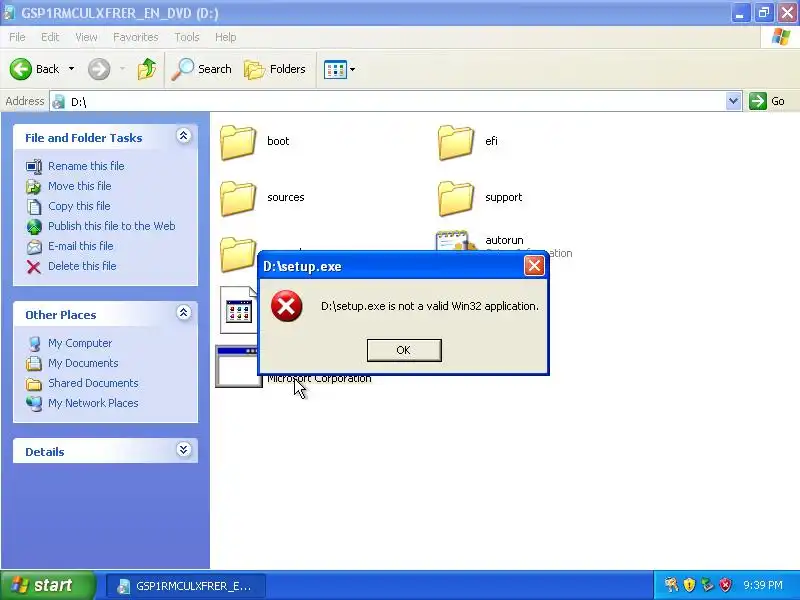Select the boot folder icon
Viewport: 800px width, 600px height.
click(238, 142)
